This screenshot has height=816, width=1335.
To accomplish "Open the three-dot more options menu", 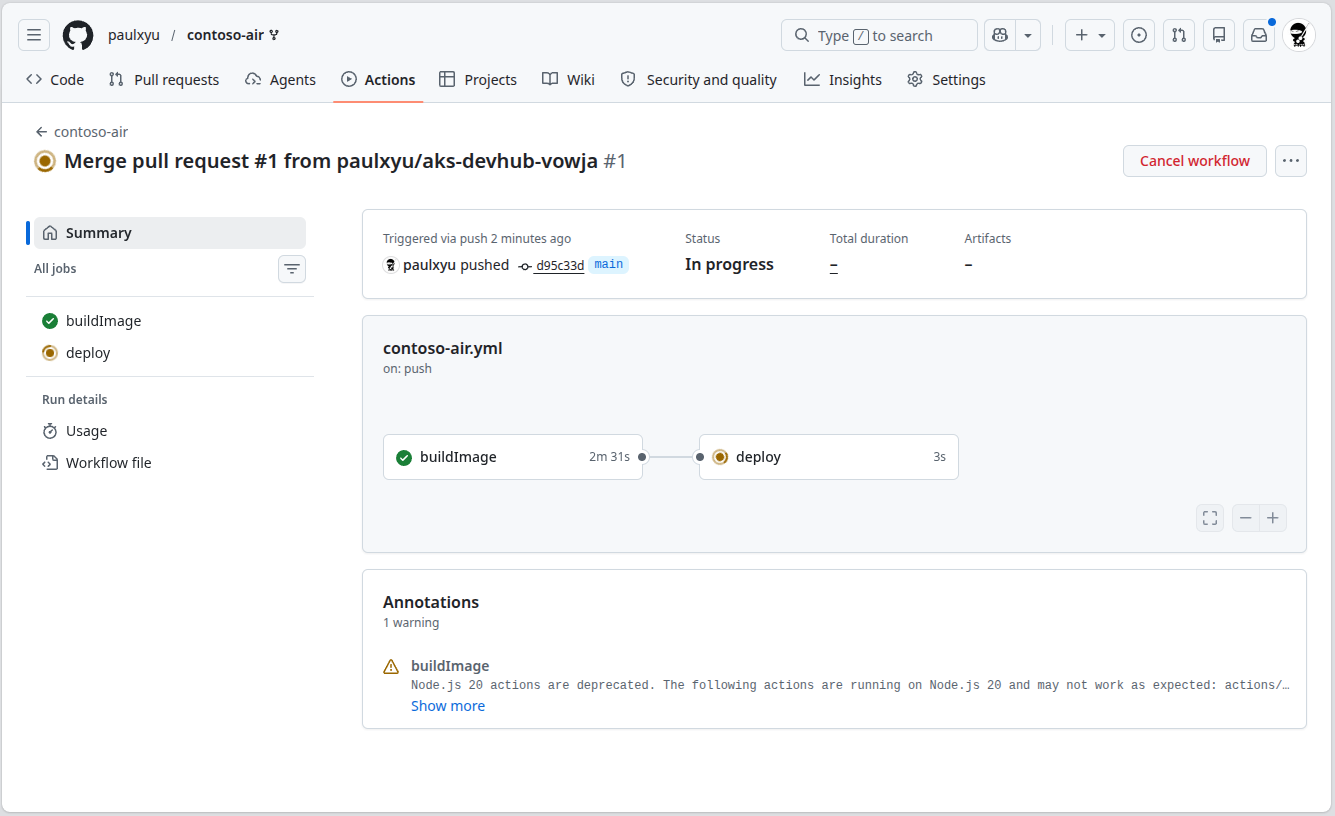I will tap(1291, 161).
